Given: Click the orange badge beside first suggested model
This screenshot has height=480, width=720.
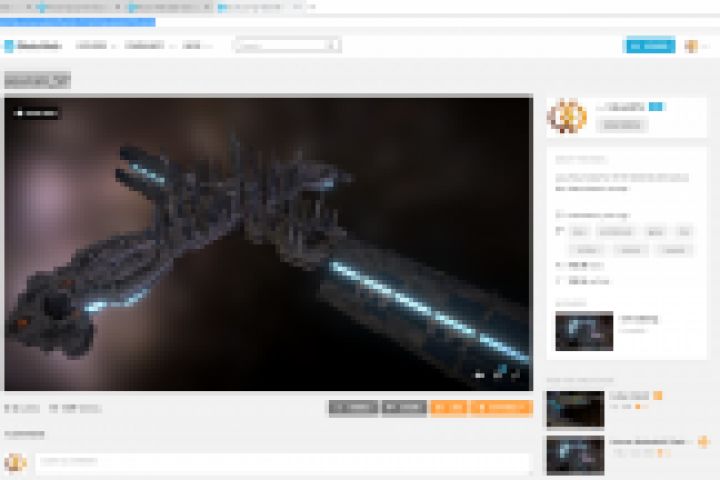Looking at the screenshot, I should (658, 396).
